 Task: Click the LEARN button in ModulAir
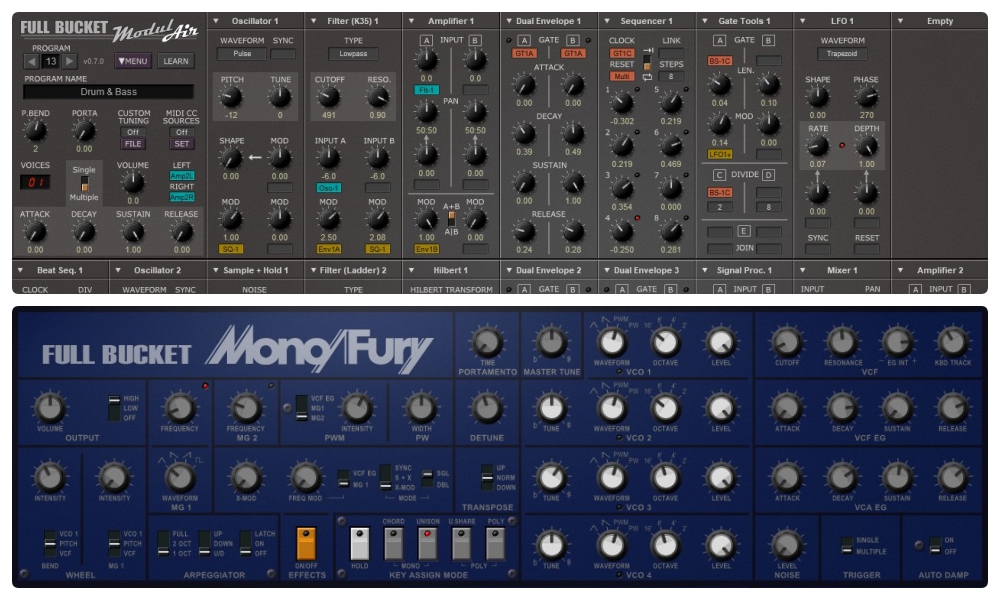click(x=175, y=61)
